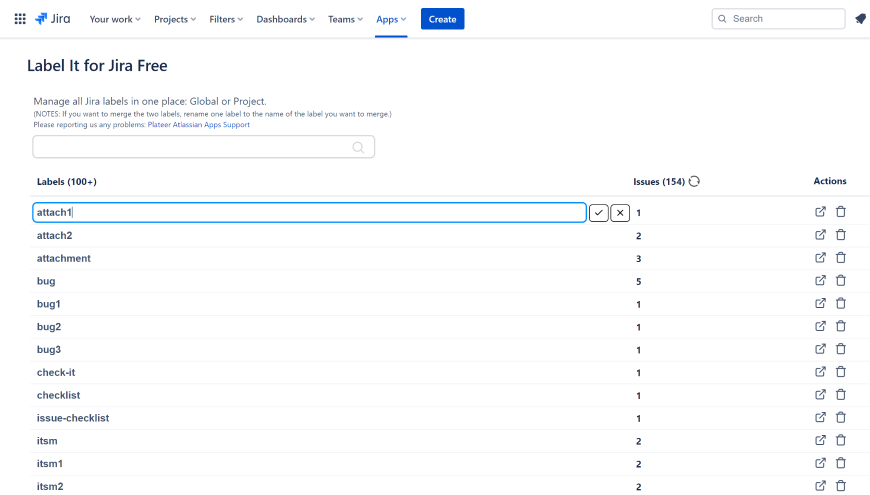Click the Create button
Image resolution: width=870 pixels, height=495 pixels.
442,19
